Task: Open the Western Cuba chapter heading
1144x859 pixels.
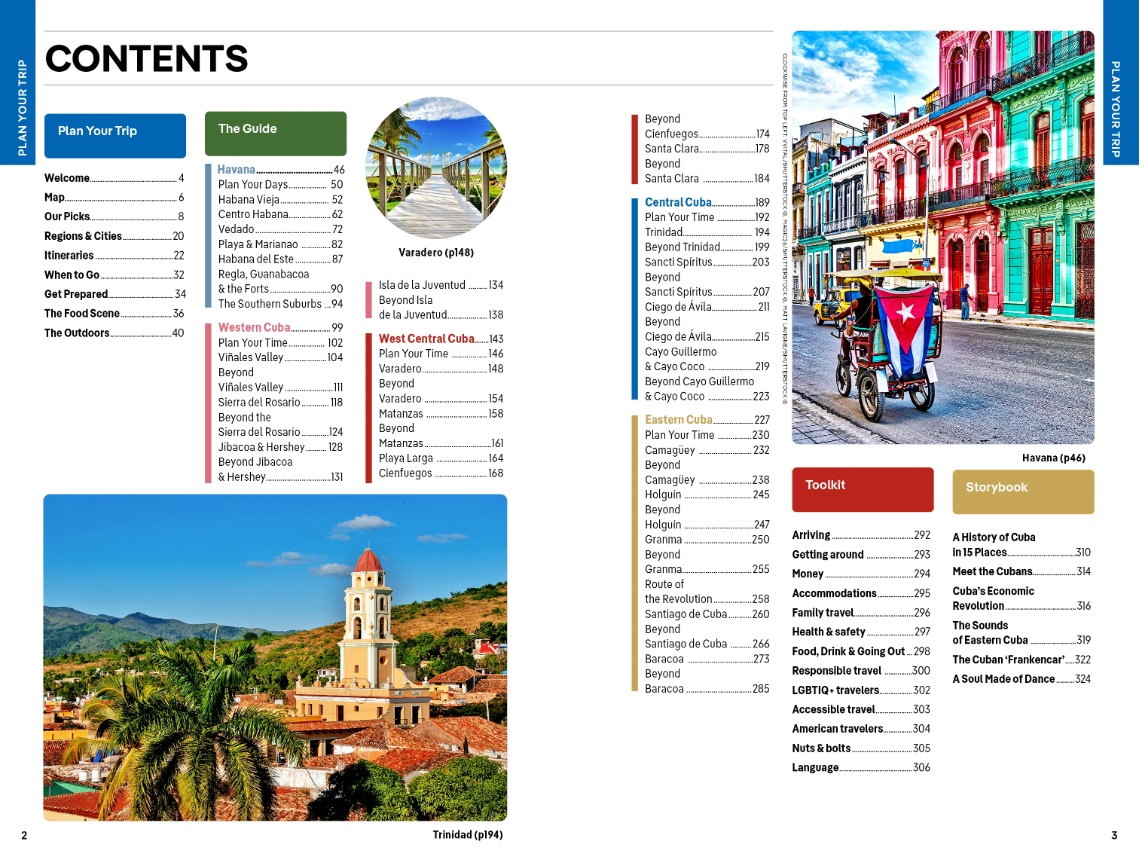Action: coord(280,328)
